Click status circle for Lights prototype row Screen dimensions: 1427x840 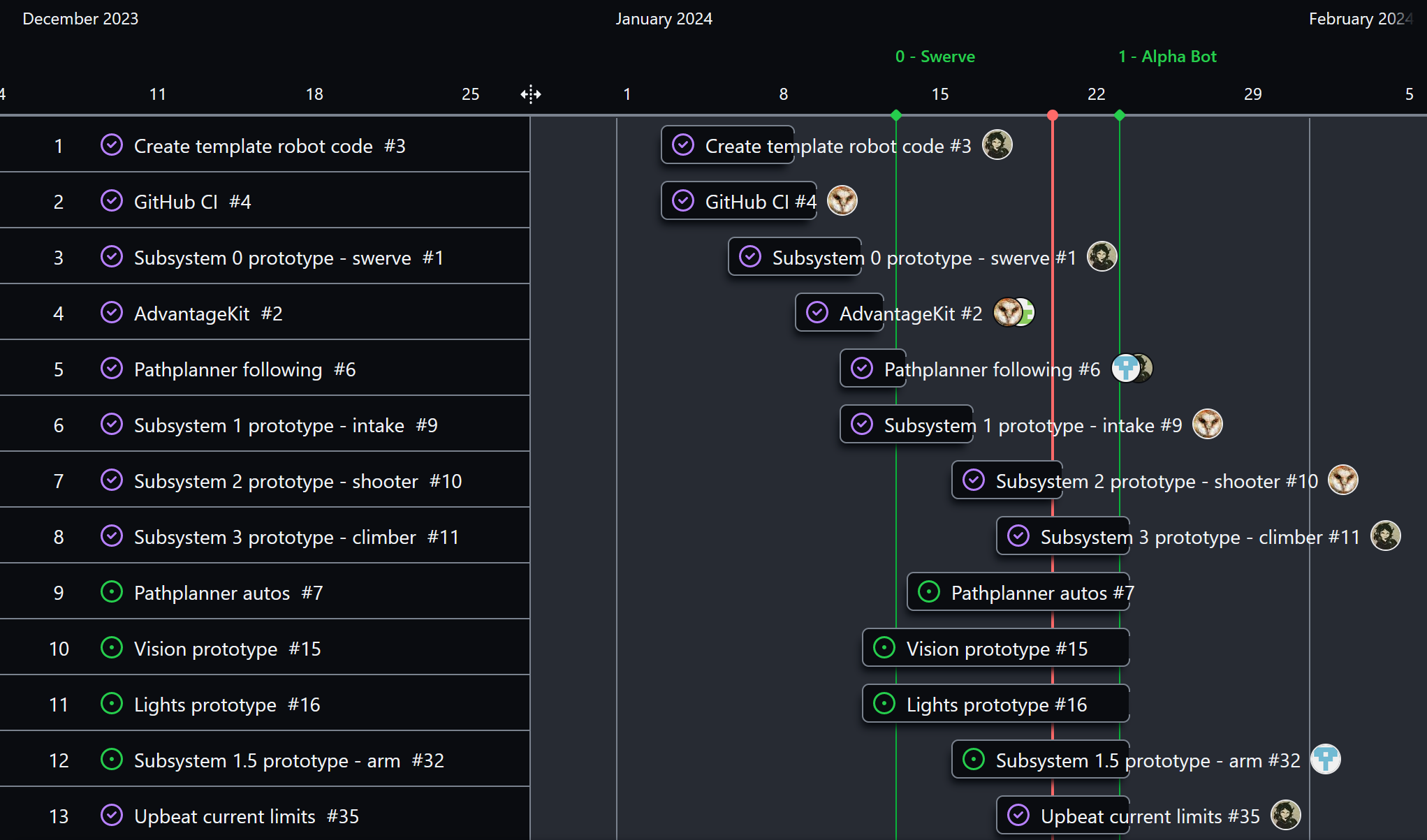(112, 704)
